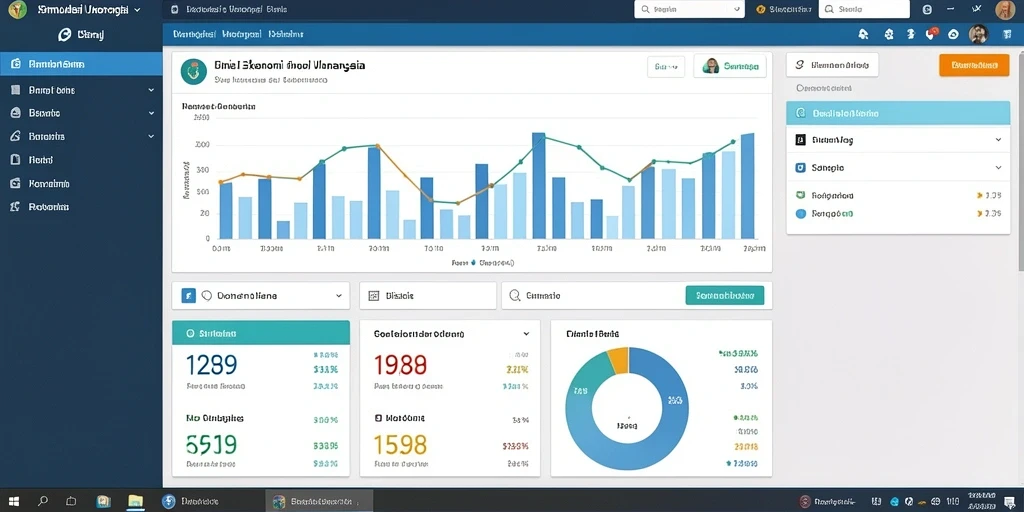Viewport: 1024px width, 512px height.
Task: Click the third white icon in the blue bar
Action: click(x=911, y=34)
